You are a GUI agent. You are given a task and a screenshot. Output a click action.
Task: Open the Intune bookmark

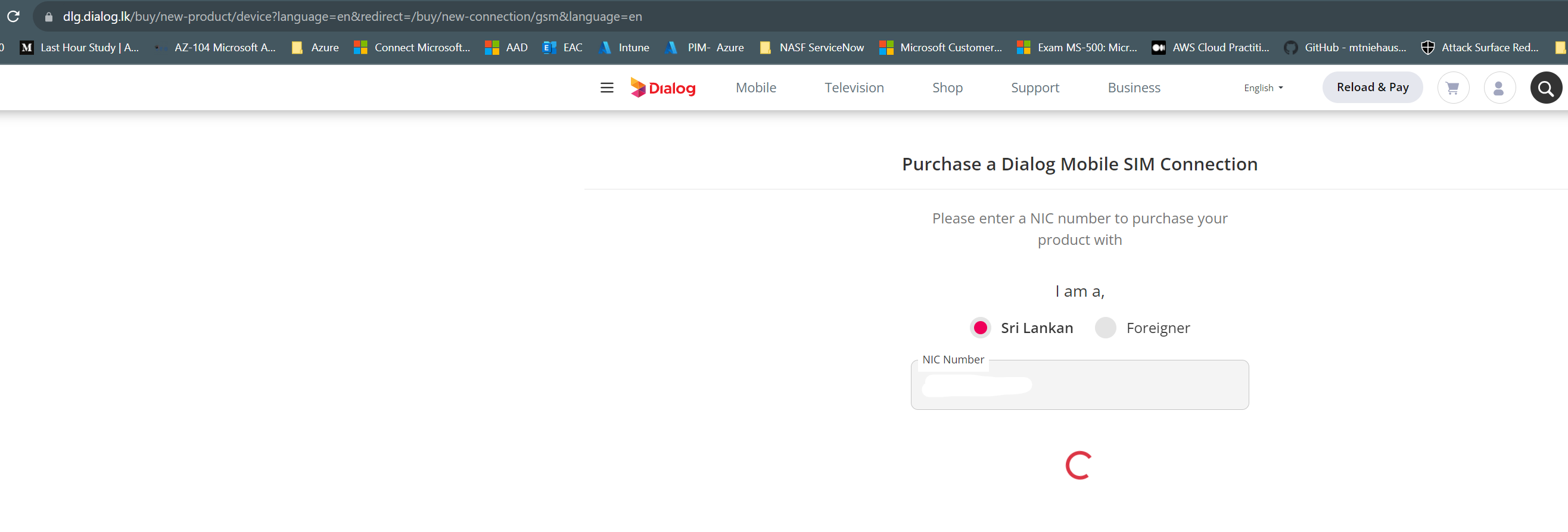click(x=624, y=48)
